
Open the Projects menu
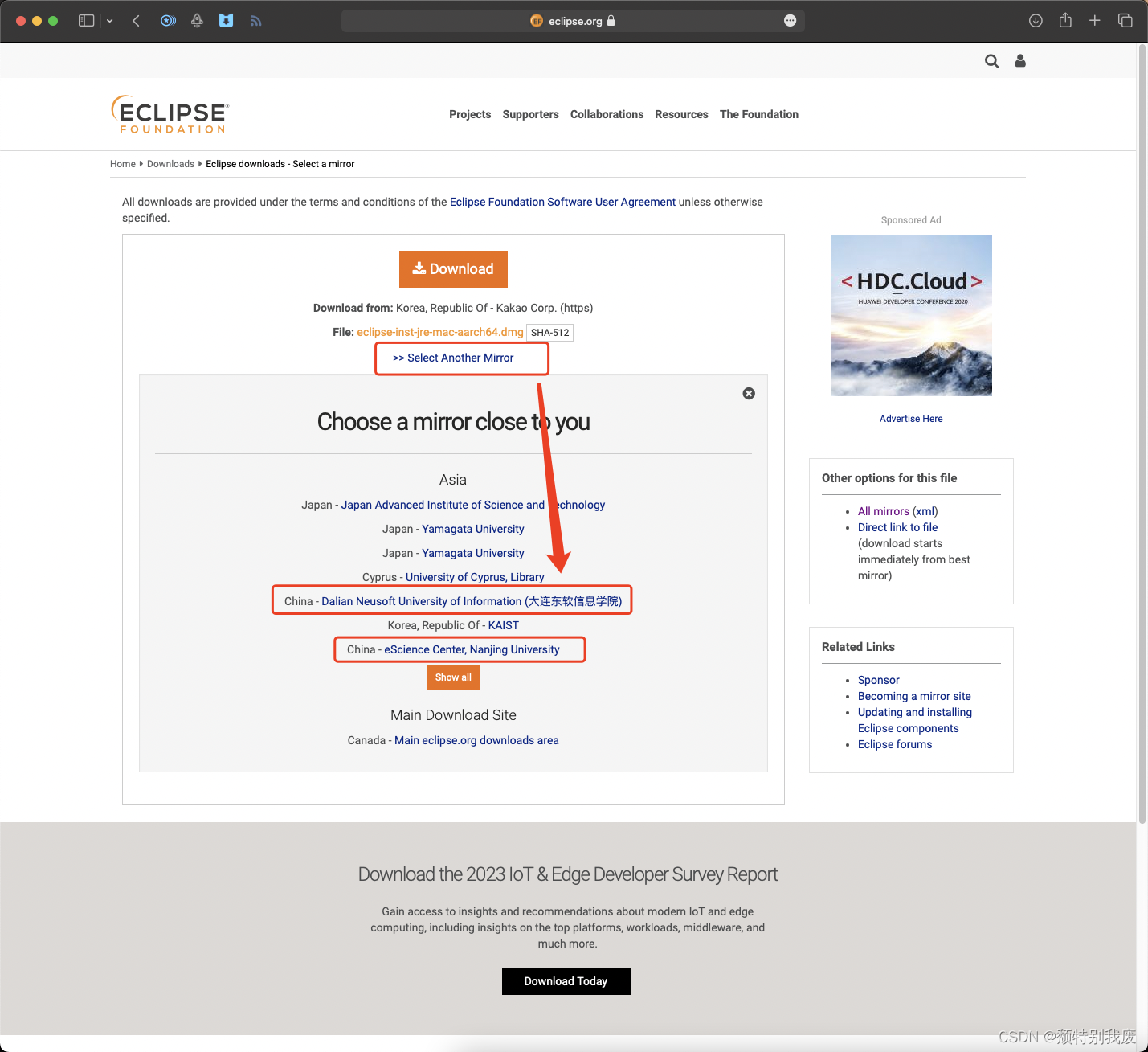tap(470, 114)
